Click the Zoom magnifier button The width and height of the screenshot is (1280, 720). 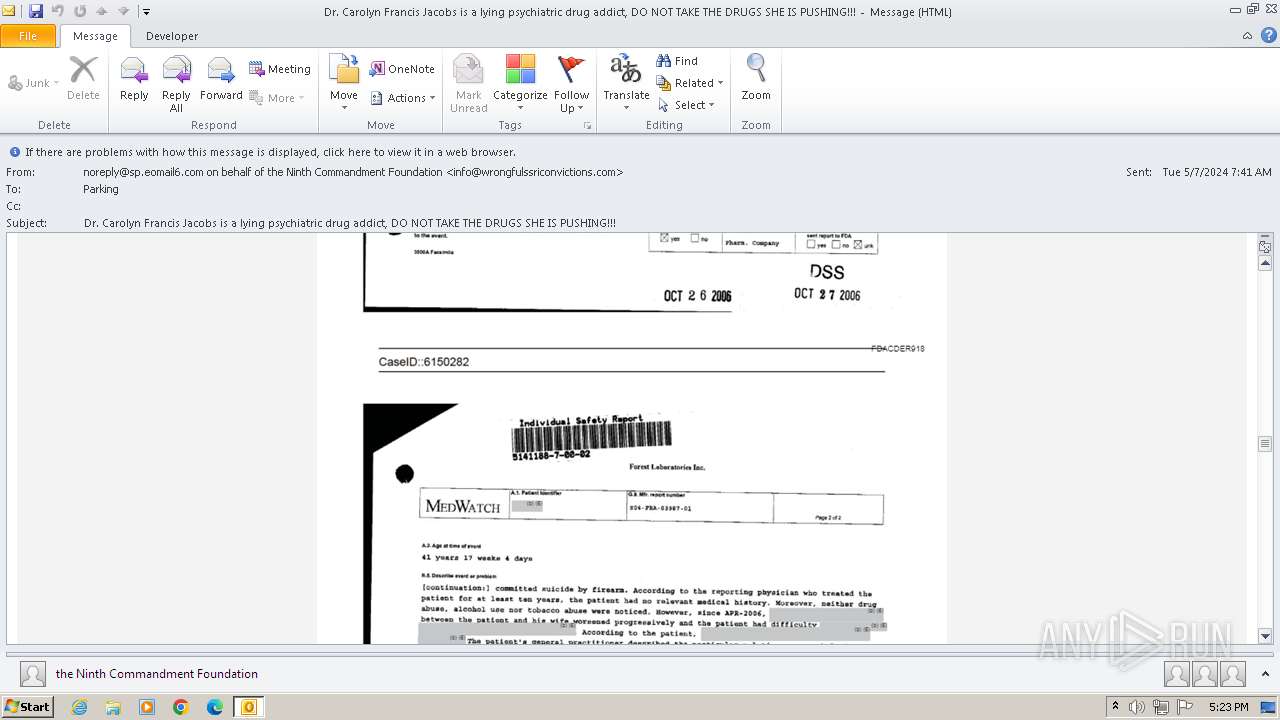click(x=756, y=78)
